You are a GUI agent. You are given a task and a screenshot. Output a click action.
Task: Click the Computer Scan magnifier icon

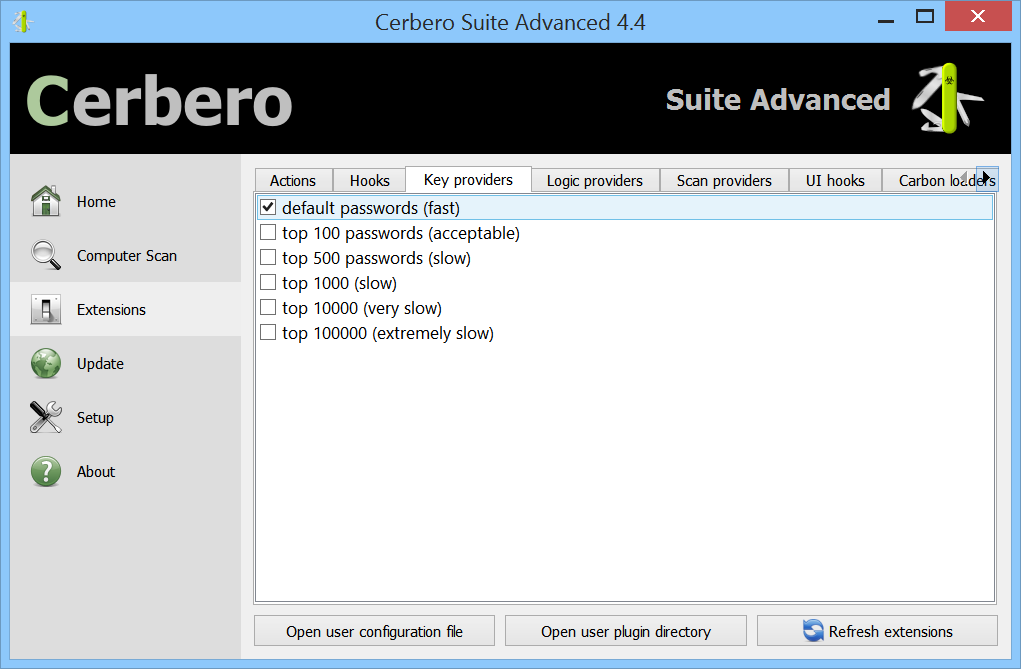click(46, 255)
